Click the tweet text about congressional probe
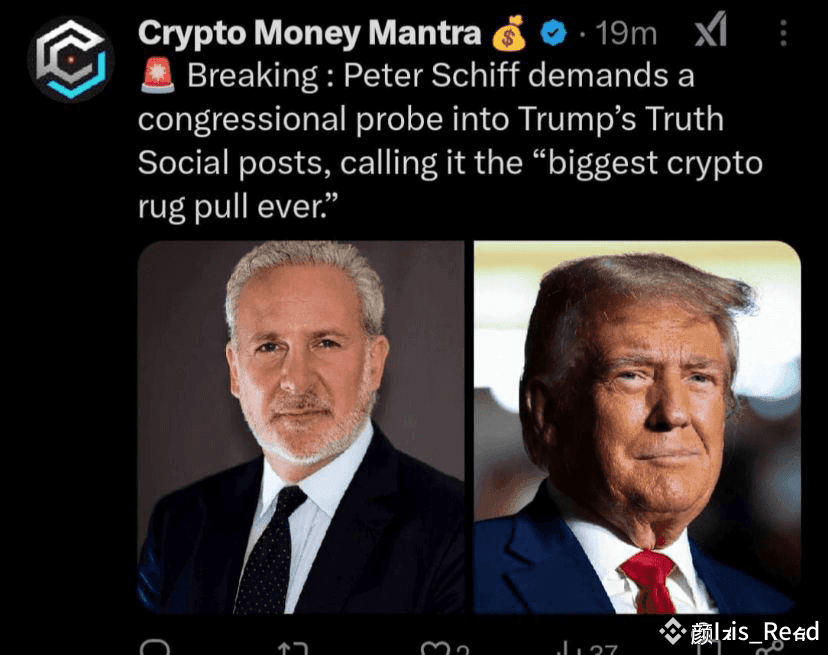The height and width of the screenshot is (655, 828). tap(450, 141)
